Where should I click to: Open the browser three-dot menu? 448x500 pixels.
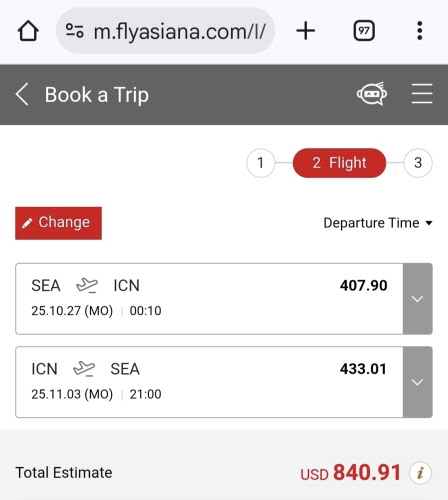pyautogui.click(x=420, y=31)
